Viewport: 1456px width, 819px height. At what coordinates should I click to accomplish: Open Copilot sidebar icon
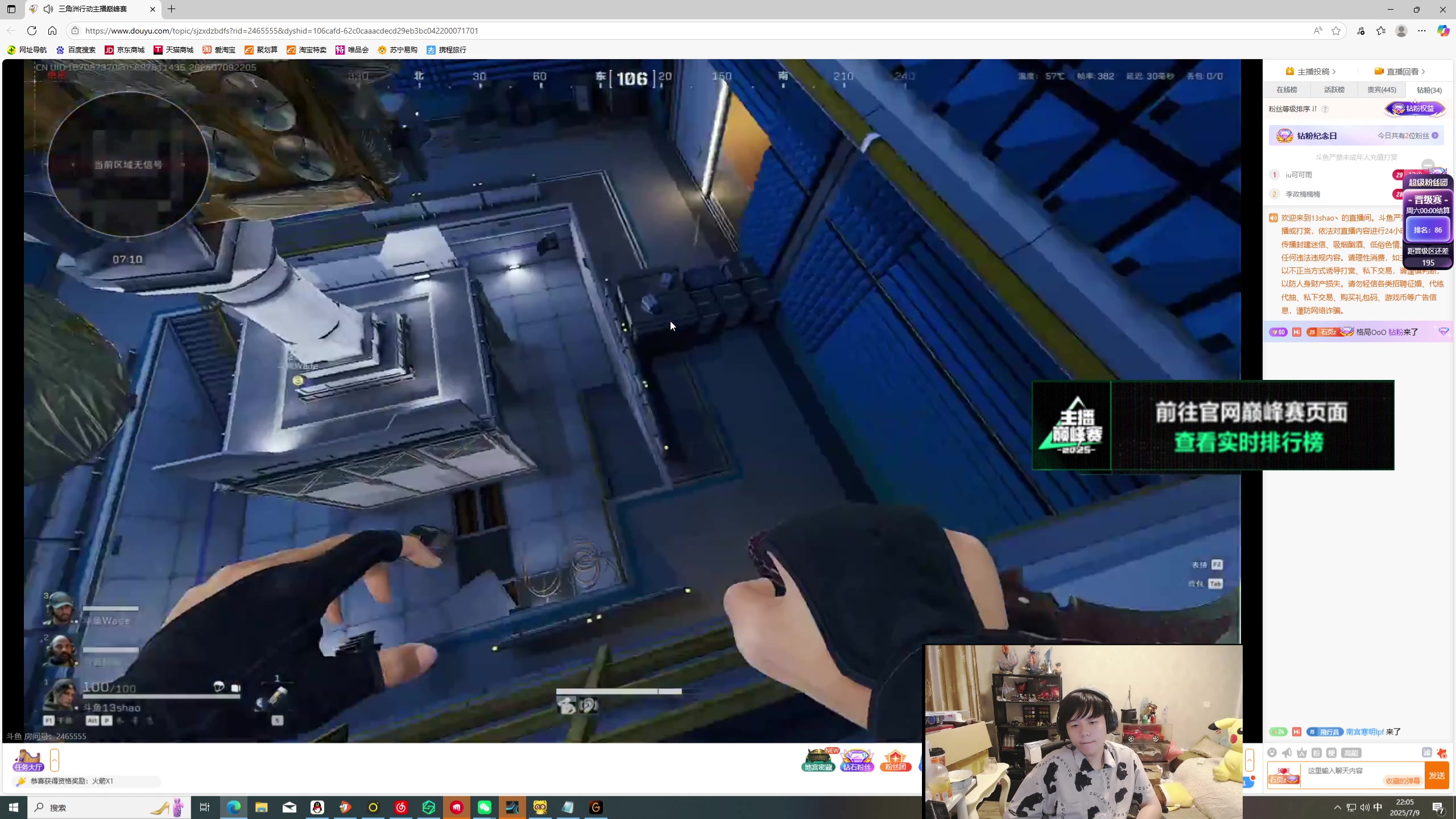(x=1443, y=31)
